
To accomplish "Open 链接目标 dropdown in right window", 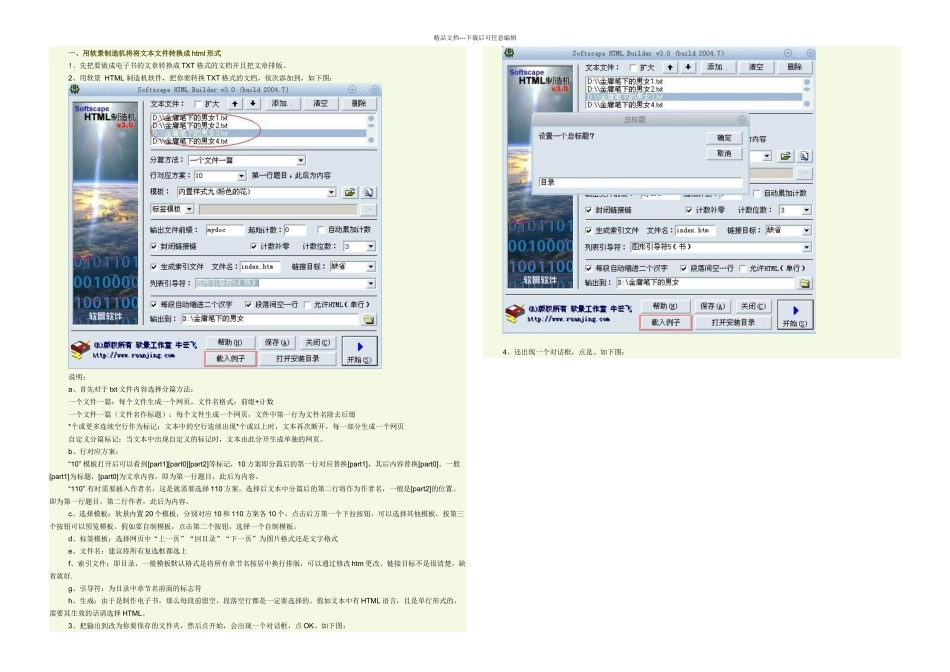I will click(806, 230).
